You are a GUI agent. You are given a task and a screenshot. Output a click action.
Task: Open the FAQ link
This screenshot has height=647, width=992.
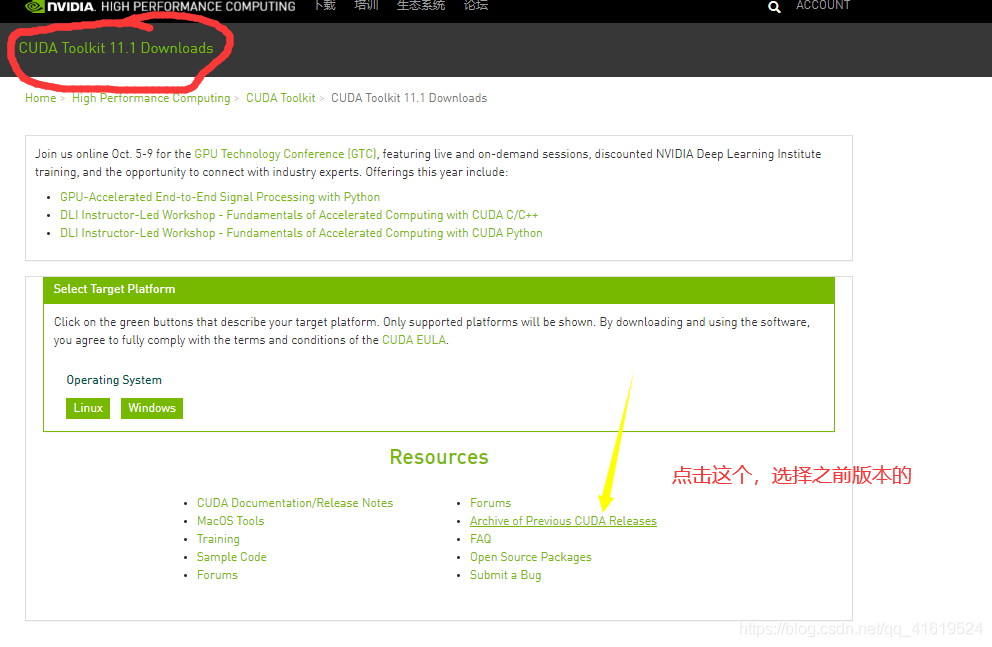pyautogui.click(x=480, y=539)
